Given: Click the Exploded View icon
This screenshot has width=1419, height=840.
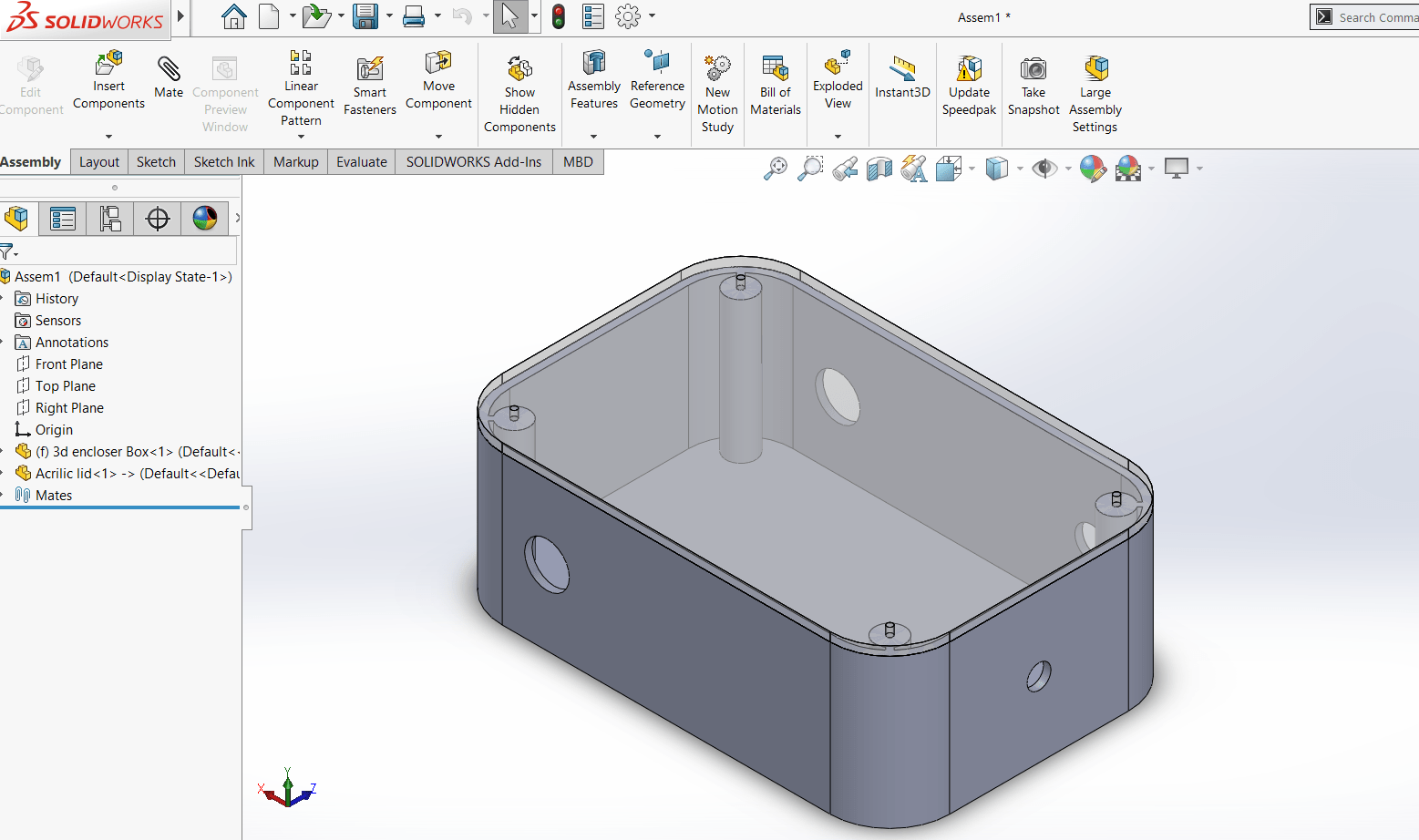Looking at the screenshot, I should point(838,62).
